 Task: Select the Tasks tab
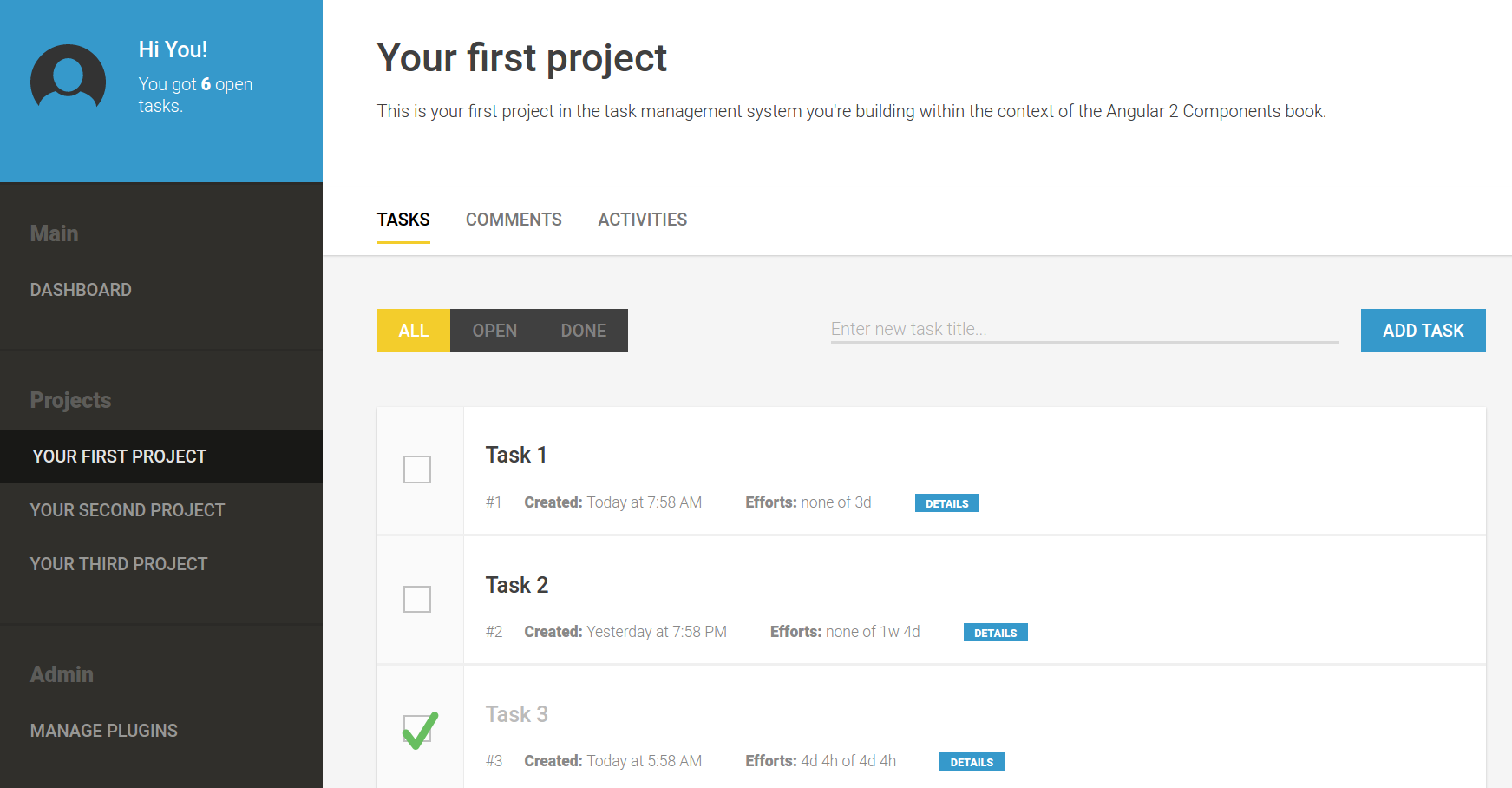[x=403, y=220]
